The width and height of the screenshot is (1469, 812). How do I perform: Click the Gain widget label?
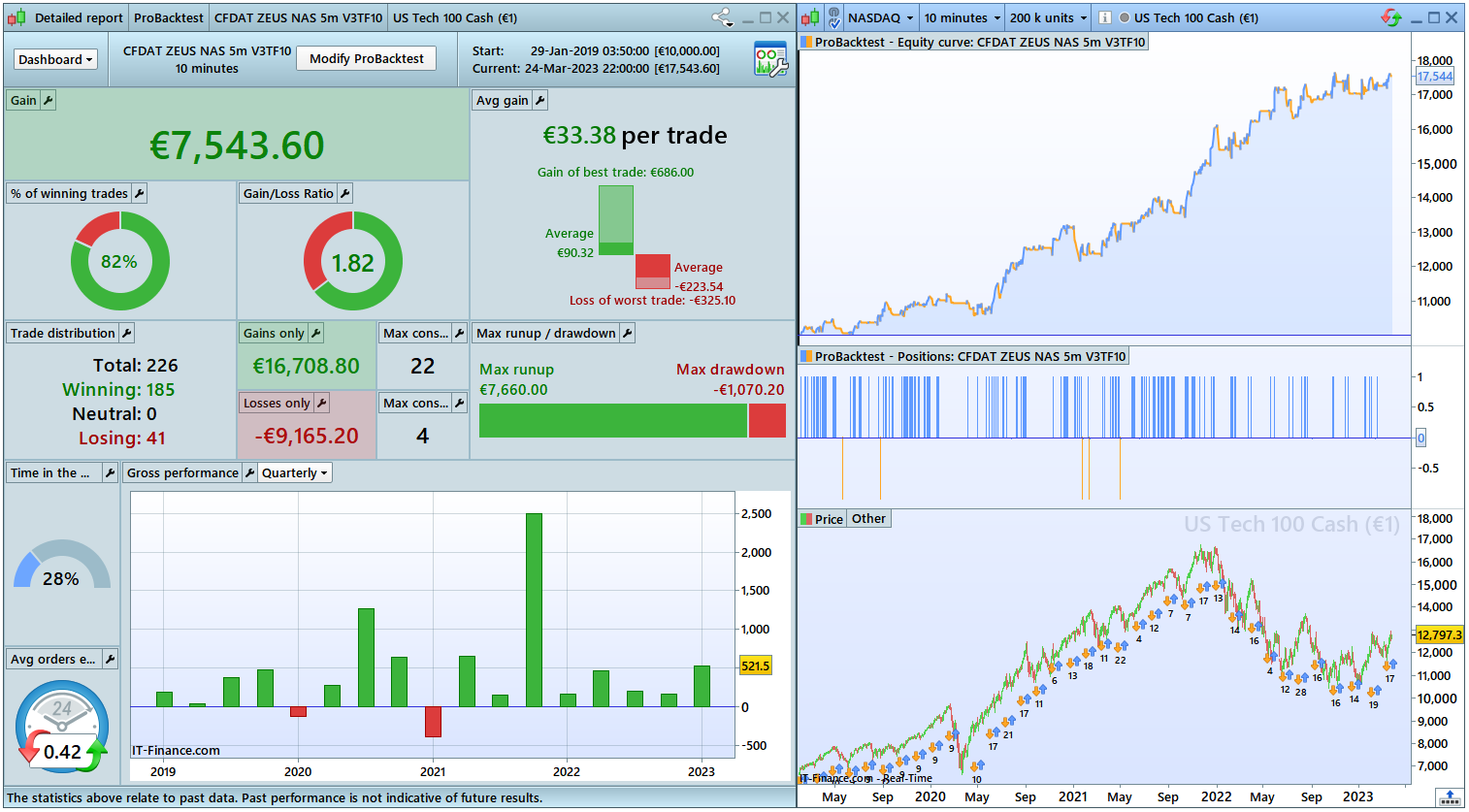point(23,100)
